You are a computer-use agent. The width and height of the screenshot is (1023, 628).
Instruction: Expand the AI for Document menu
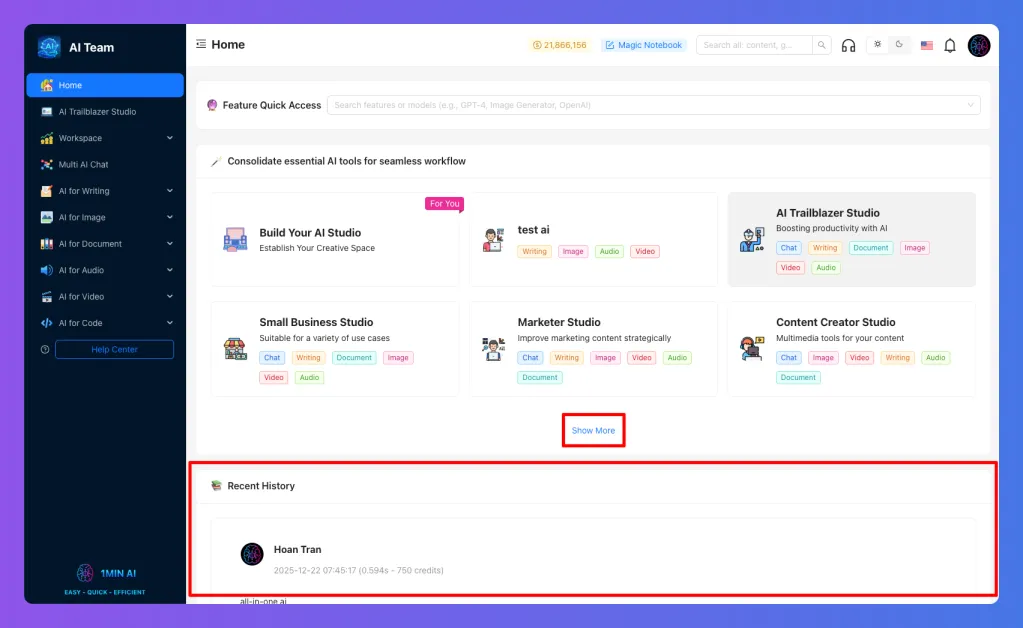point(105,244)
